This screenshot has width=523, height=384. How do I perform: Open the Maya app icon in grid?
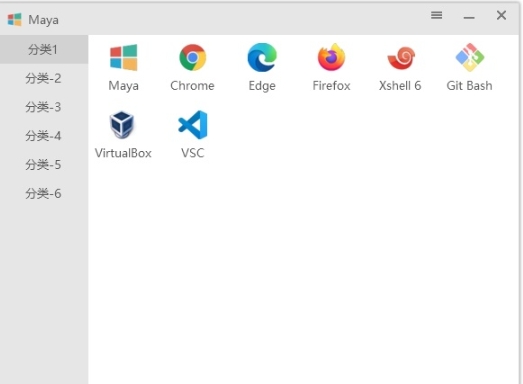coord(123,57)
